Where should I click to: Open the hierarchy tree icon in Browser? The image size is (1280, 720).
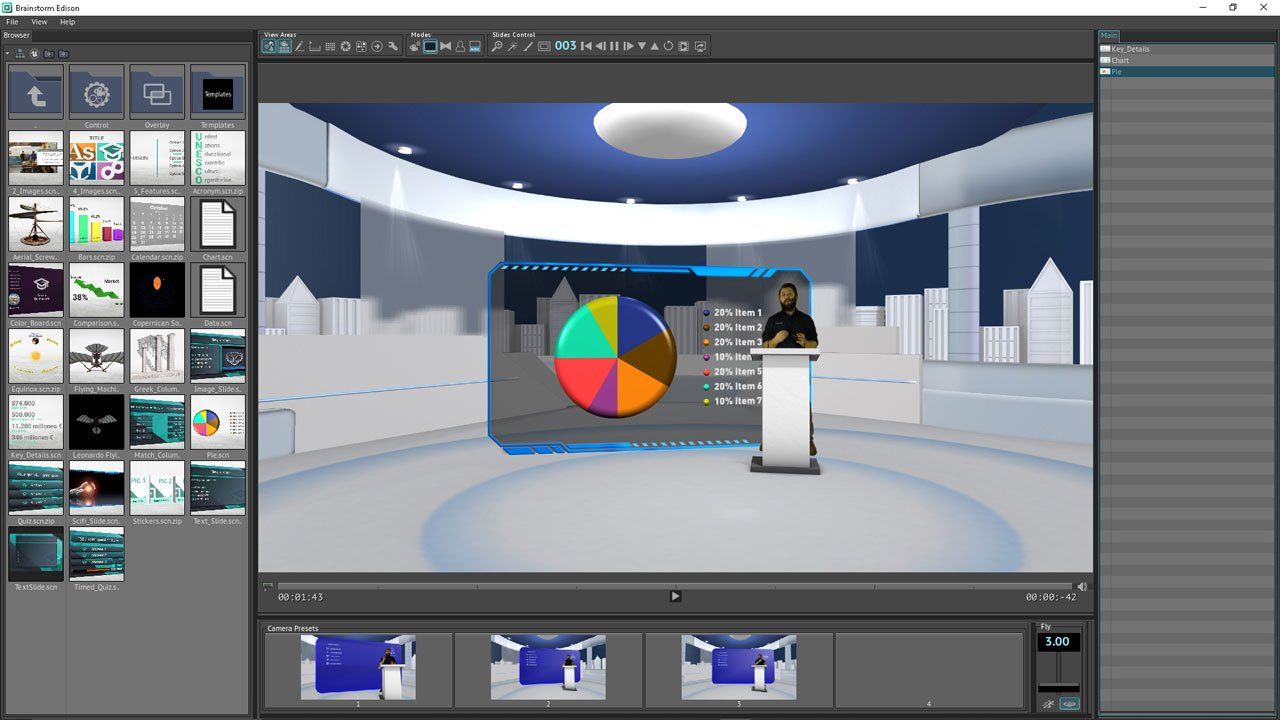20,53
